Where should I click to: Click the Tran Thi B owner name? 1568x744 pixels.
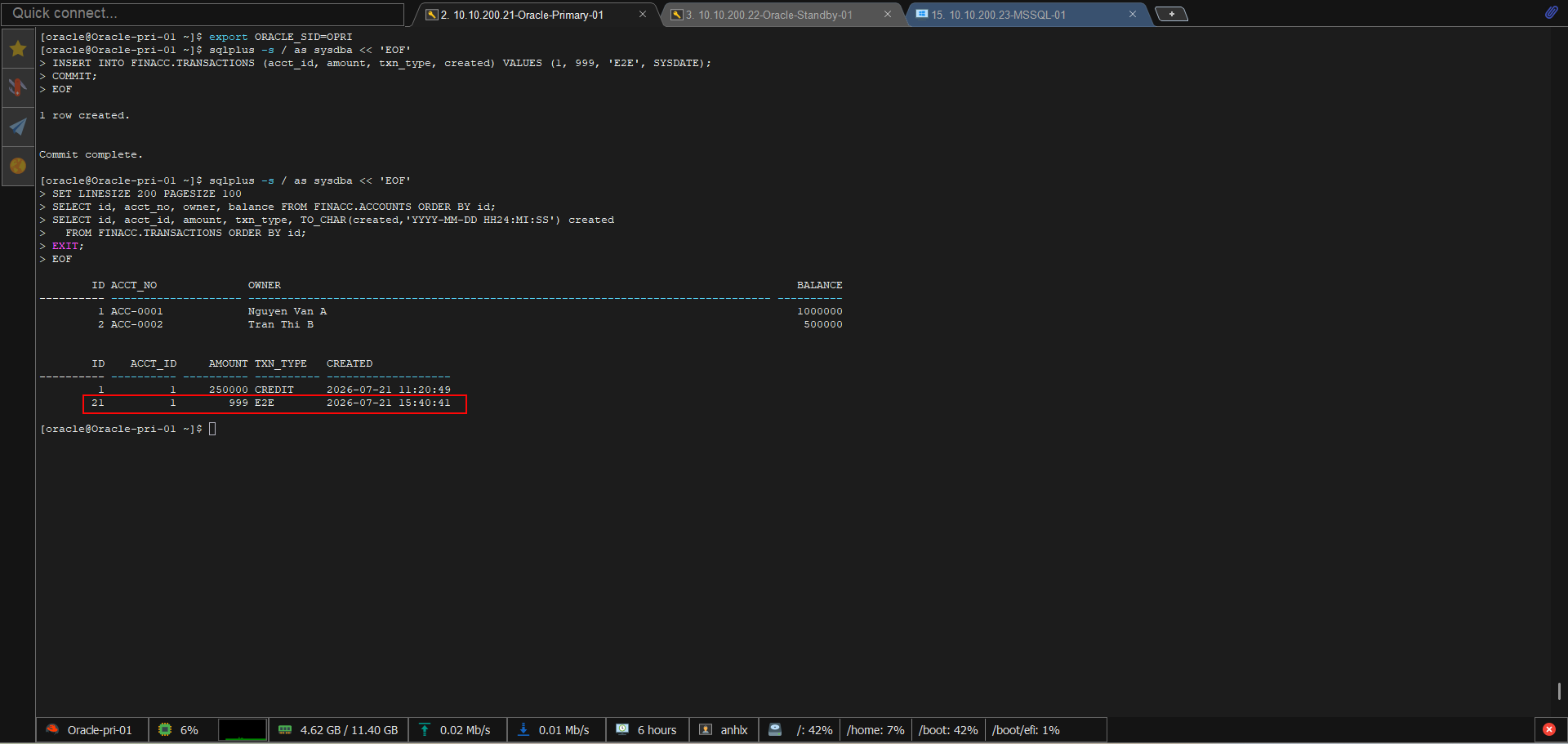pos(281,324)
